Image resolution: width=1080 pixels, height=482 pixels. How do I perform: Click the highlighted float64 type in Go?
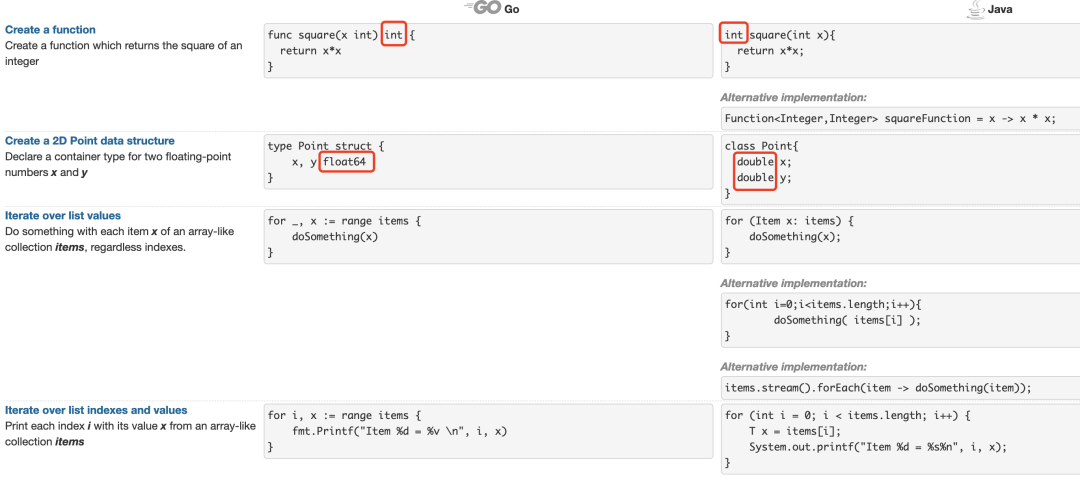pos(347,162)
